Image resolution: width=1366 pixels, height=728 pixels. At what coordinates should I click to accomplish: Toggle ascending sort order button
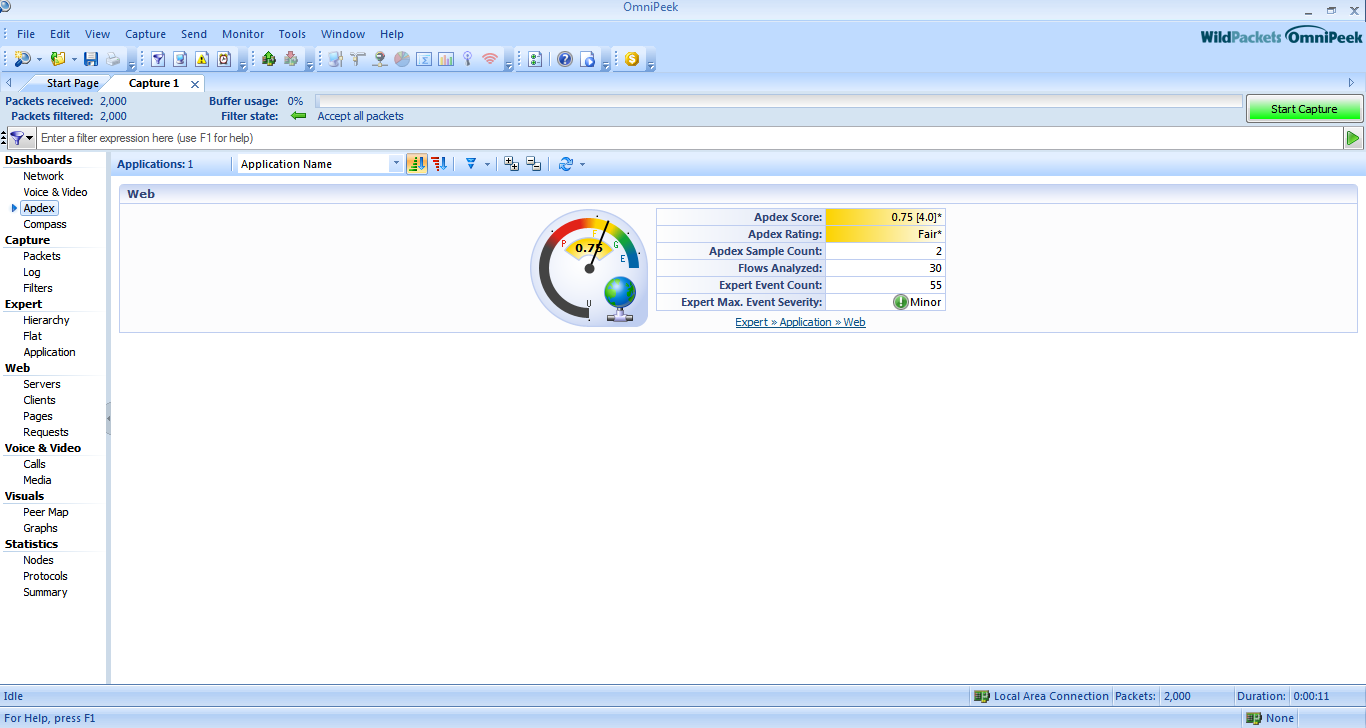[417, 164]
